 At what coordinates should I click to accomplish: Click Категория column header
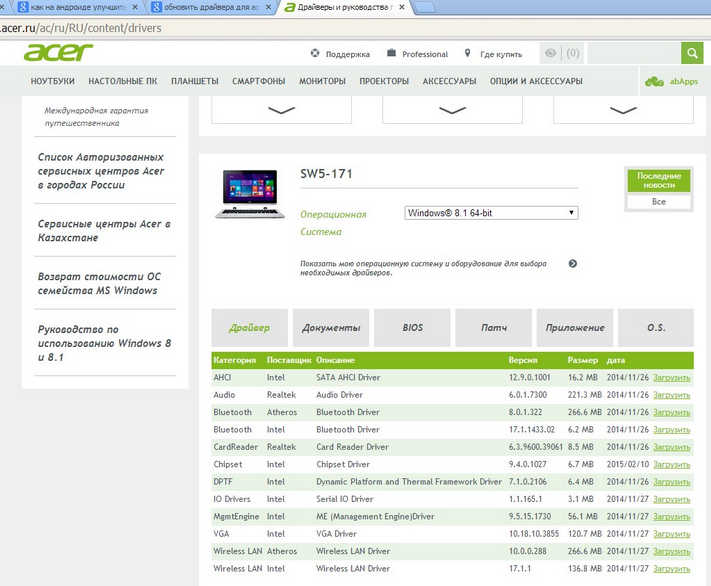(x=235, y=360)
